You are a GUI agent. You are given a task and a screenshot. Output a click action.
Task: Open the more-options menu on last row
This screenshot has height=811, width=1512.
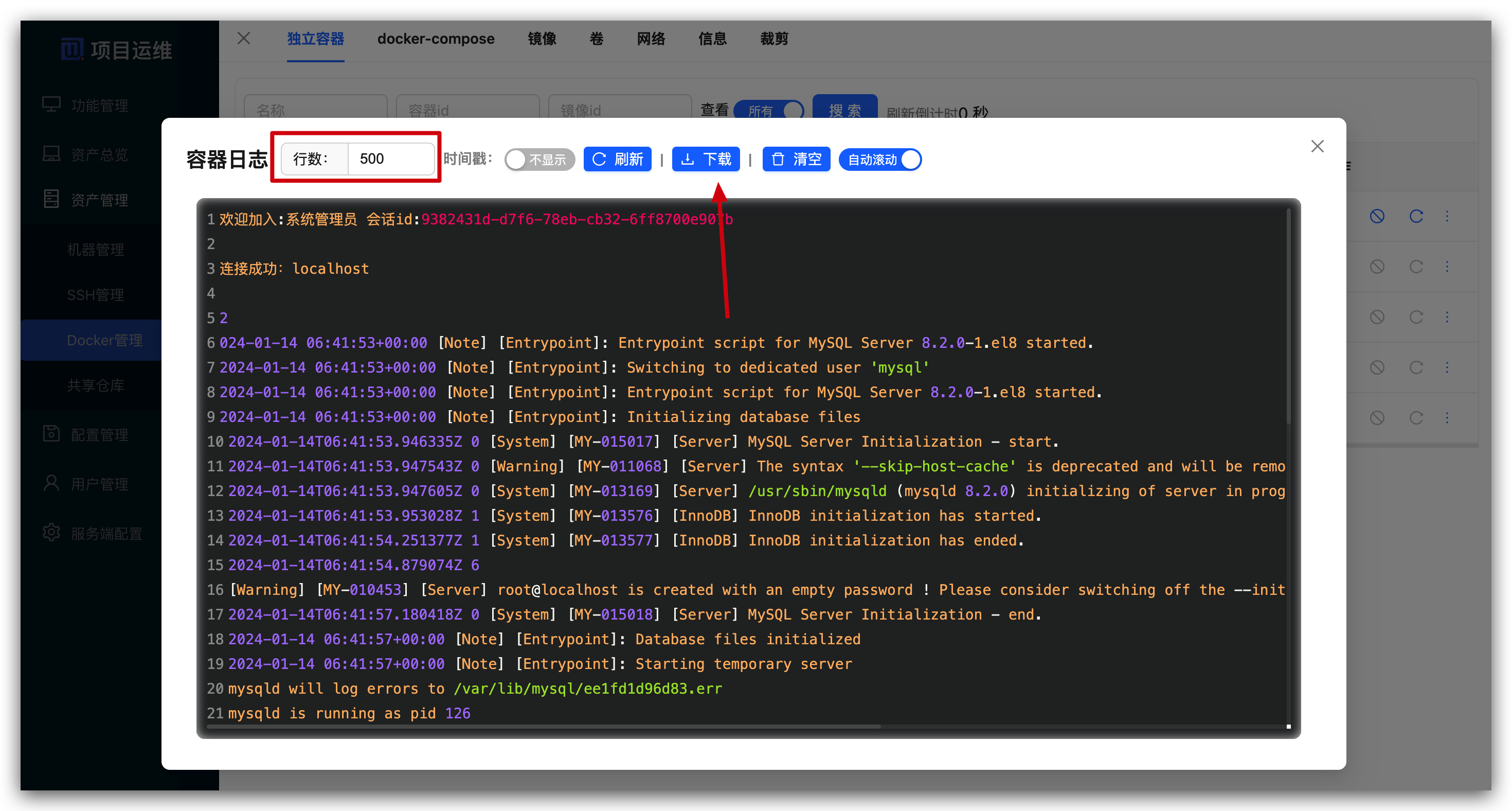(x=1447, y=417)
